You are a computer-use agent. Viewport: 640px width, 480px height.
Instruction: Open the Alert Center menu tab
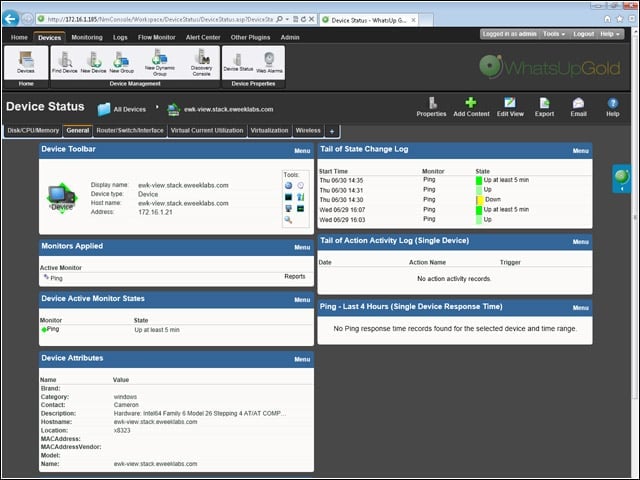pos(203,37)
